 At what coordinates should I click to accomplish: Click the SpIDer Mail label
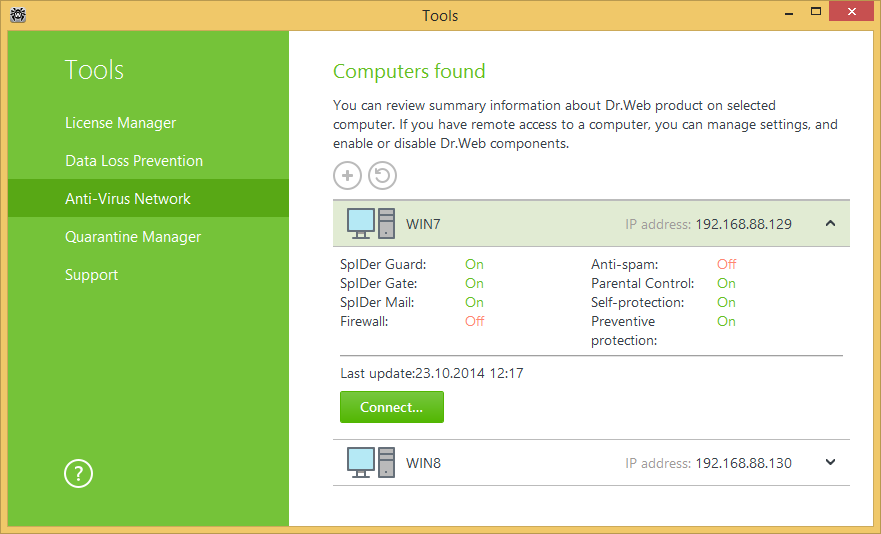377,302
